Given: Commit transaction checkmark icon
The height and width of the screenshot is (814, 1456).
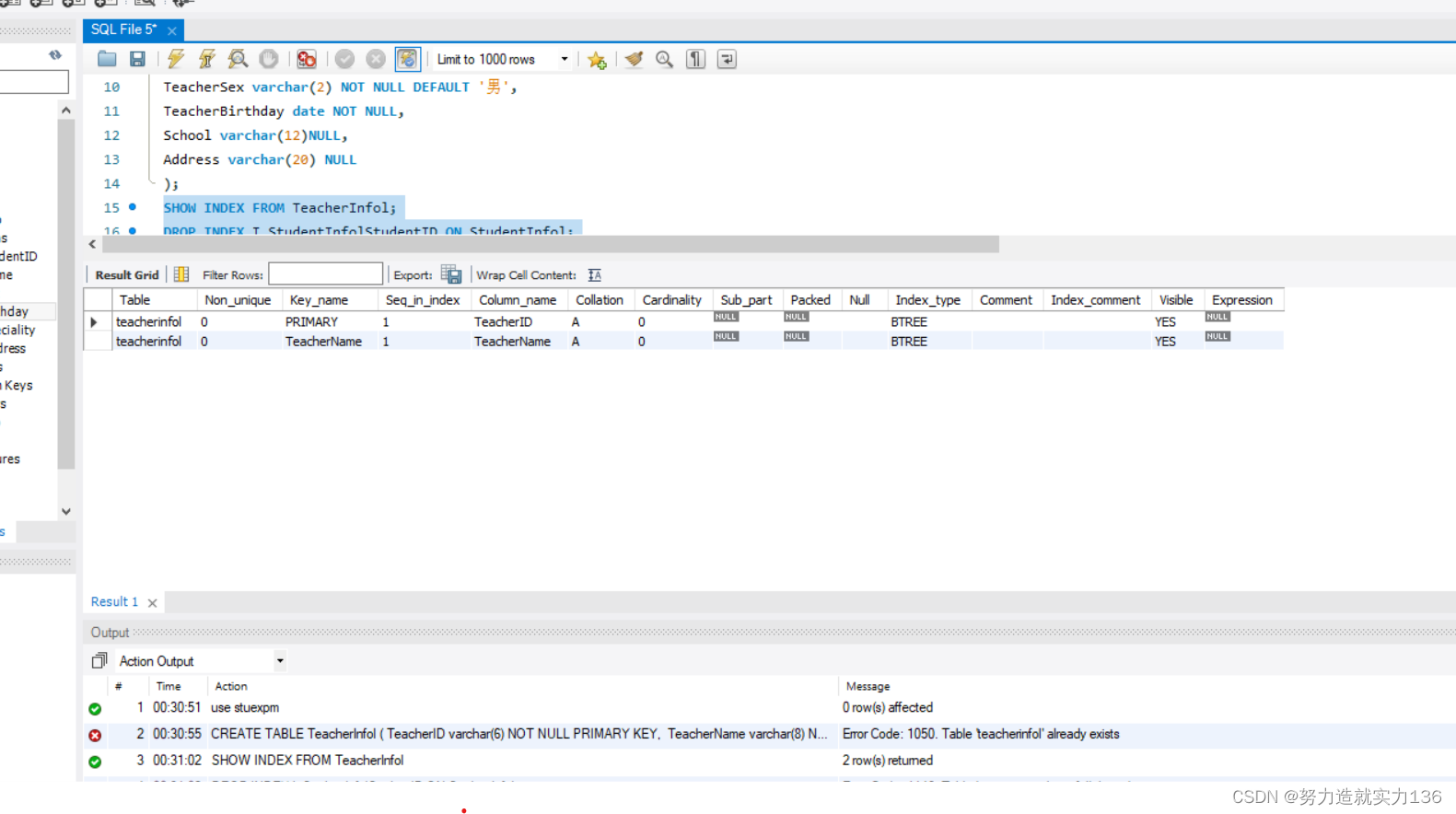Looking at the screenshot, I should click(344, 59).
